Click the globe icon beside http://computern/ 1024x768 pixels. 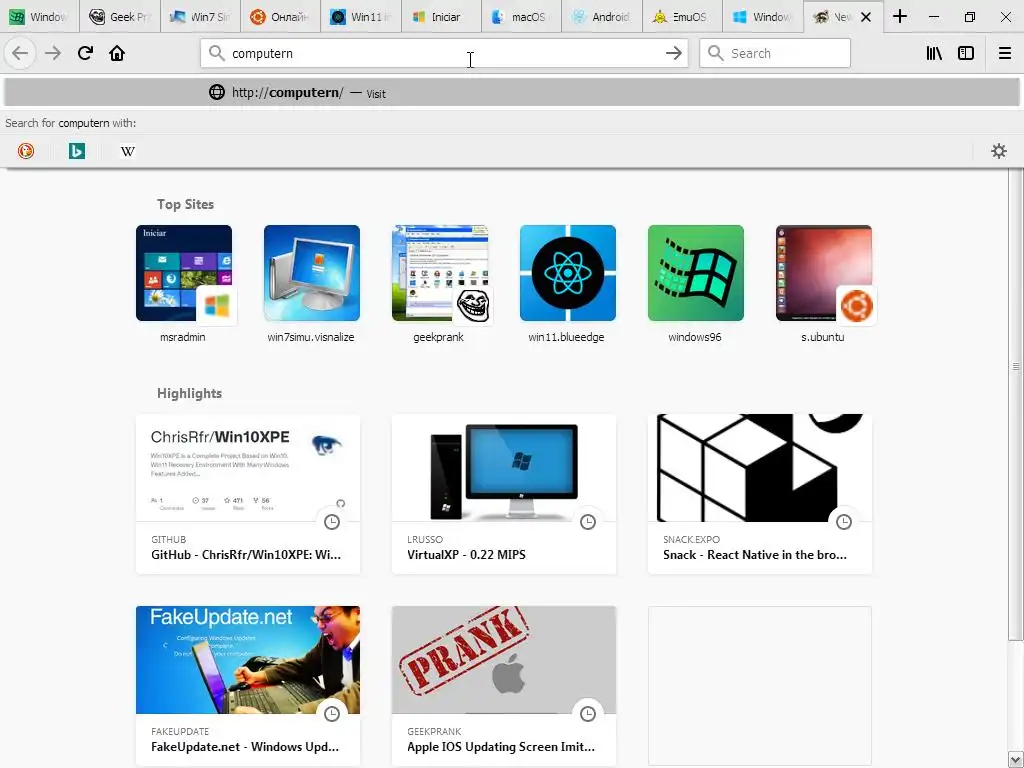[217, 92]
